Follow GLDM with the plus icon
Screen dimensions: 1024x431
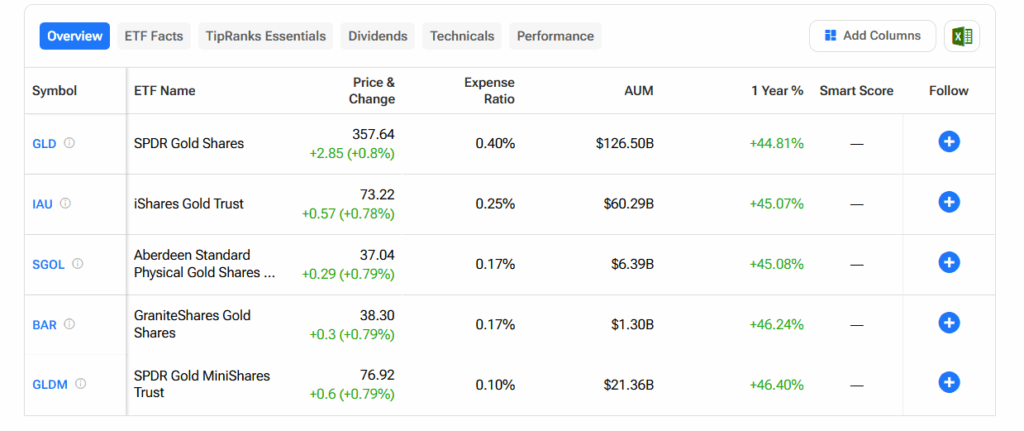tap(949, 382)
